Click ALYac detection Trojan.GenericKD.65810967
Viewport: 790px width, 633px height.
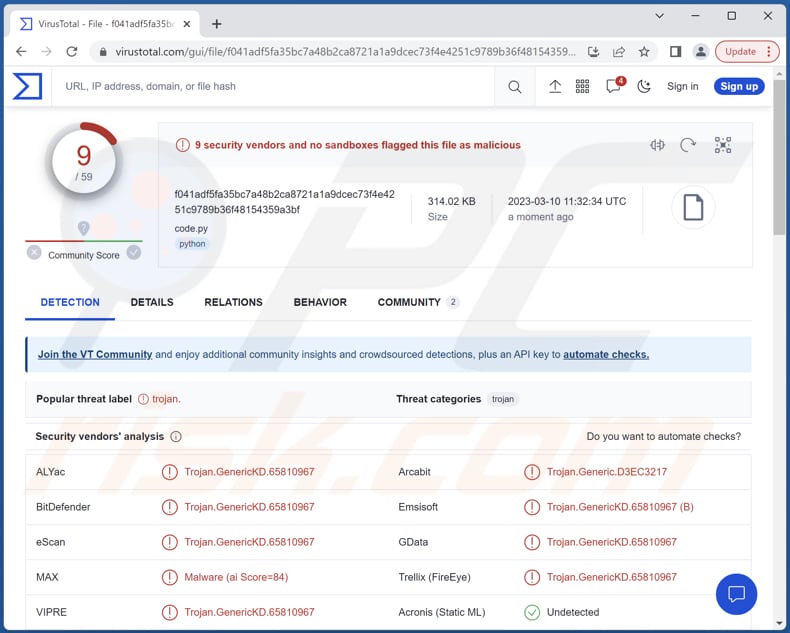[x=249, y=472]
